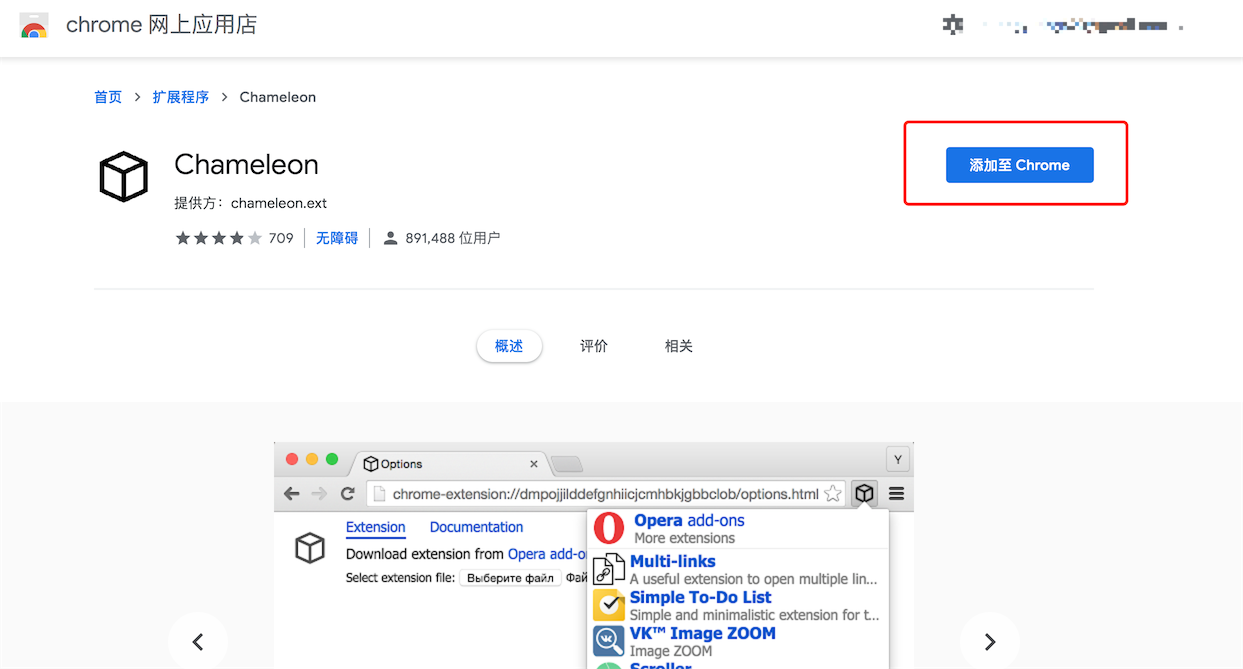Screen dimensions: 1243x669
Task: Click the "提供方：chameleon.ext" provider text
Action: pos(251,203)
